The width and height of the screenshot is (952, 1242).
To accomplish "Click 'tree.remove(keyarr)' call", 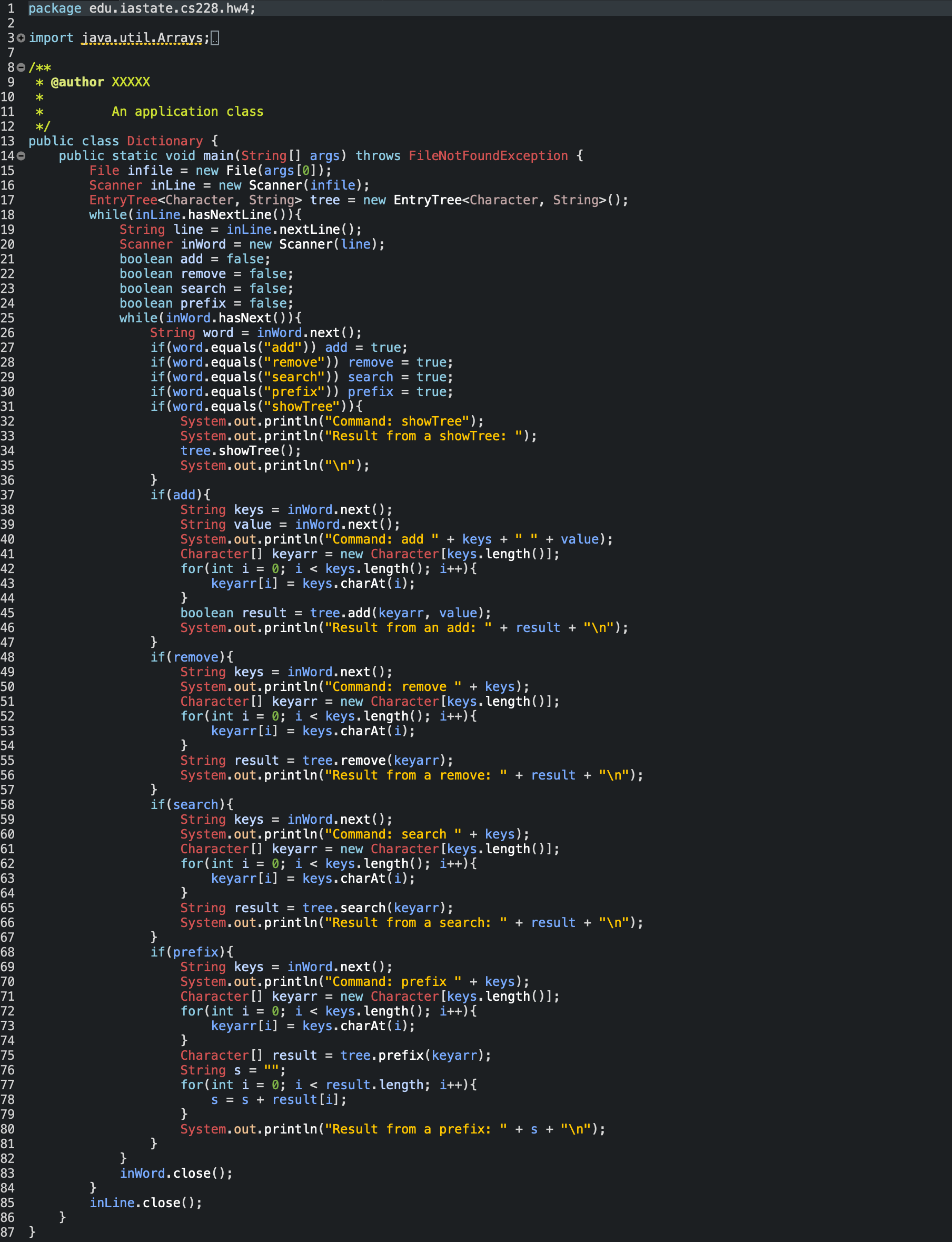I will (x=373, y=760).
